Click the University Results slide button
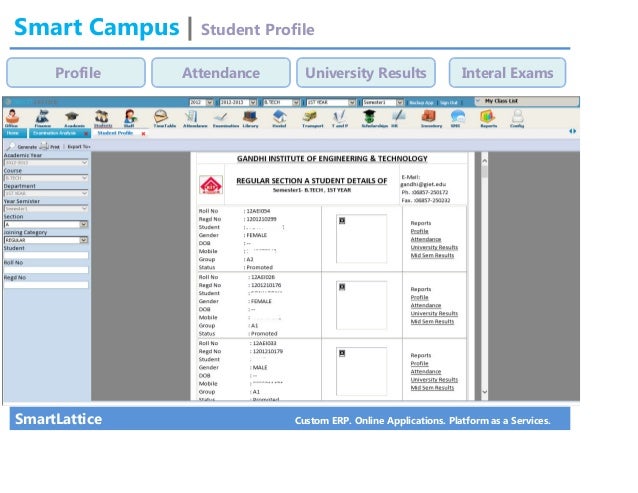The image size is (638, 493). coord(366,72)
